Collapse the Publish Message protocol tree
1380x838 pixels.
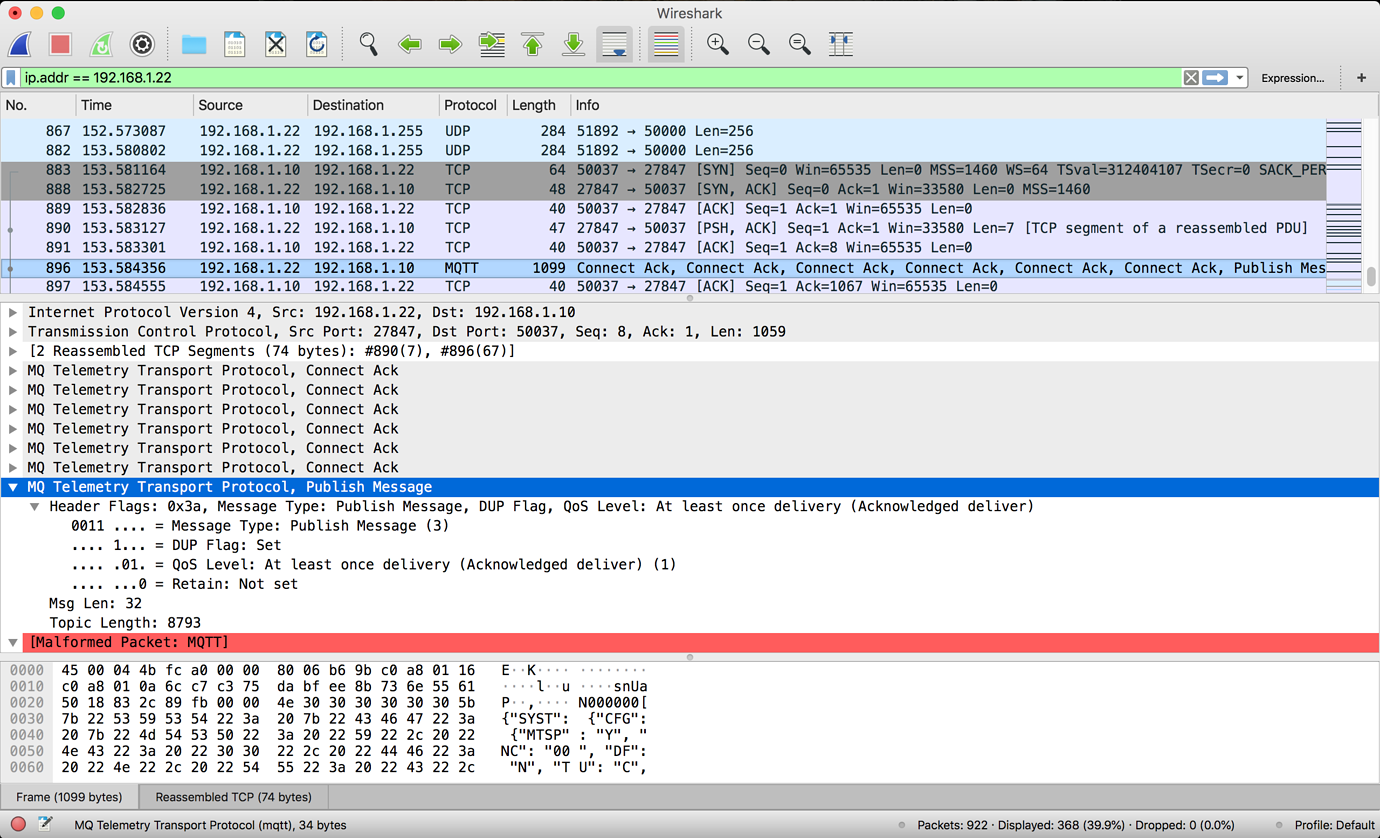click(13, 487)
